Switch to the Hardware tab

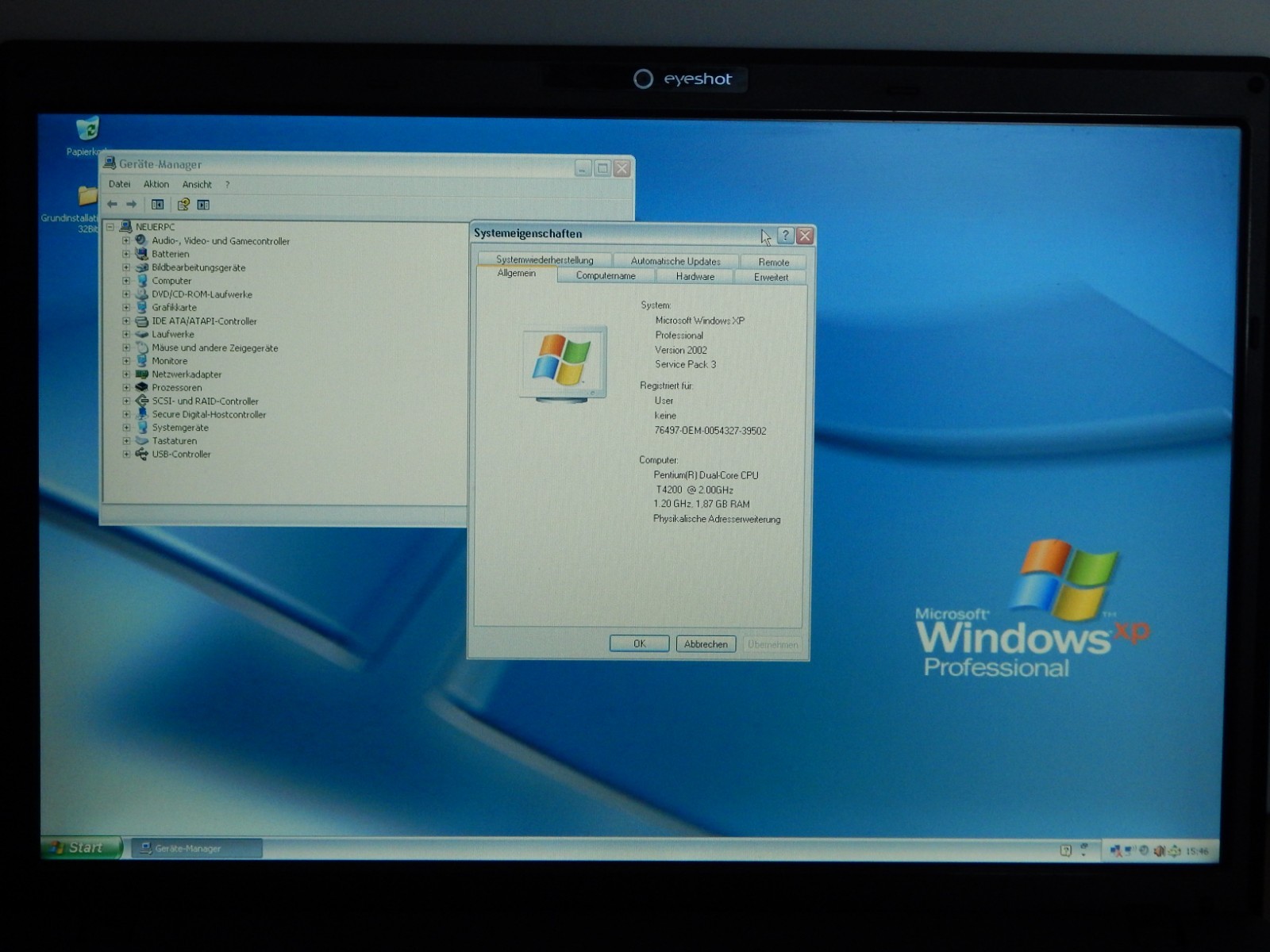coord(695,276)
